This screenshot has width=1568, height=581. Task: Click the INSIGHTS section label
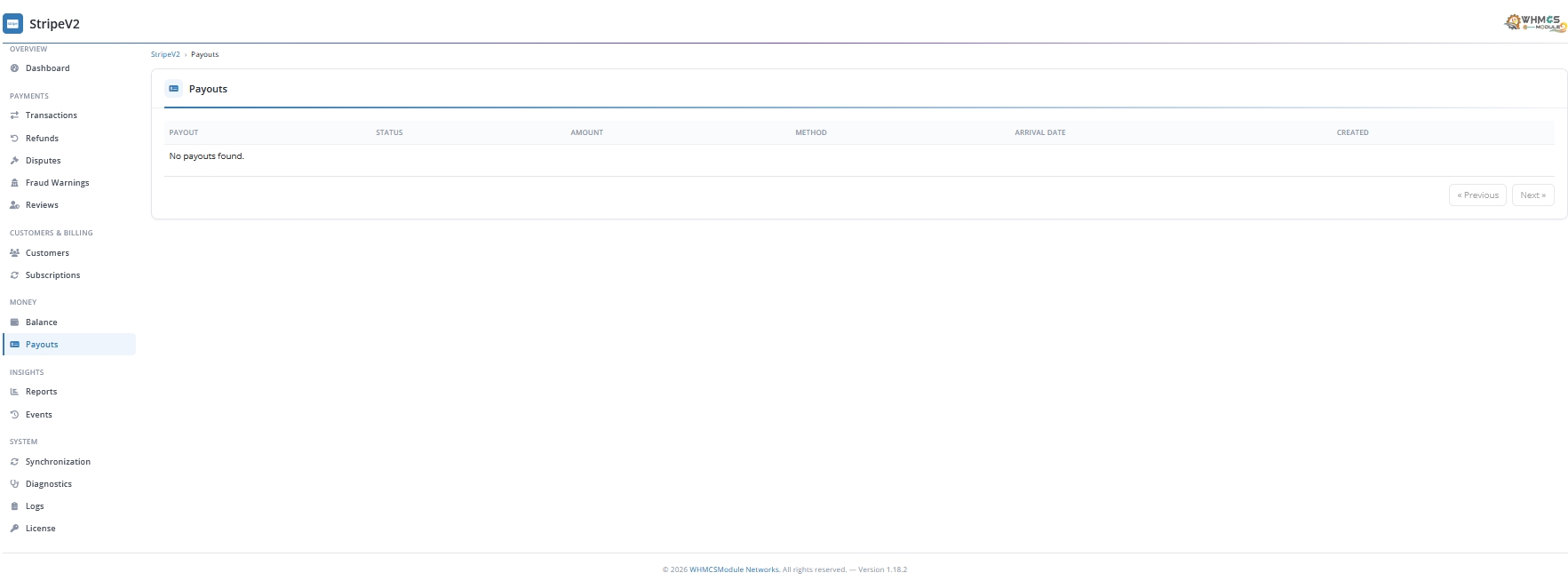pyautogui.click(x=27, y=372)
